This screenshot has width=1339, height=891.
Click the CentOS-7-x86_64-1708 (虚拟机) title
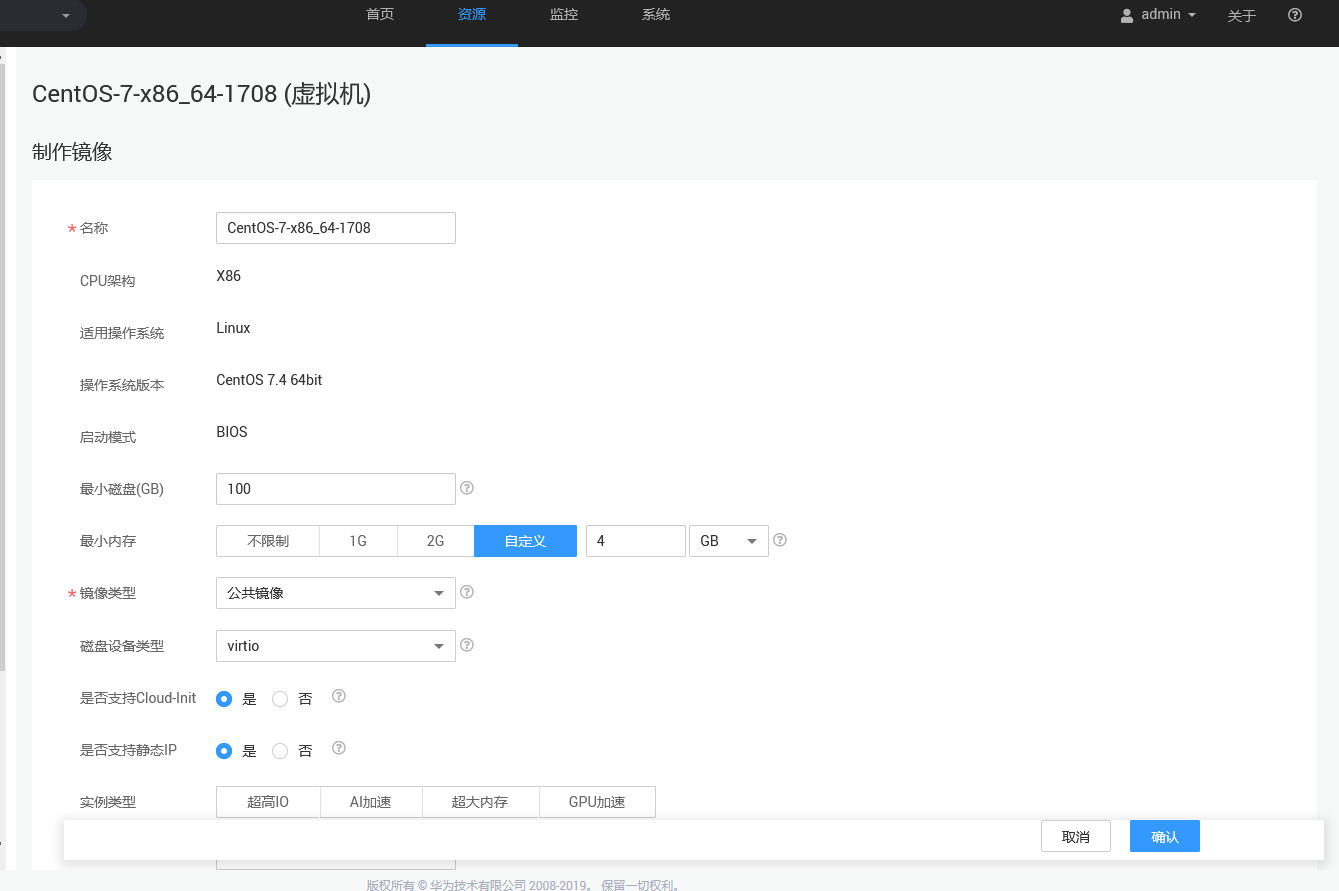point(202,94)
